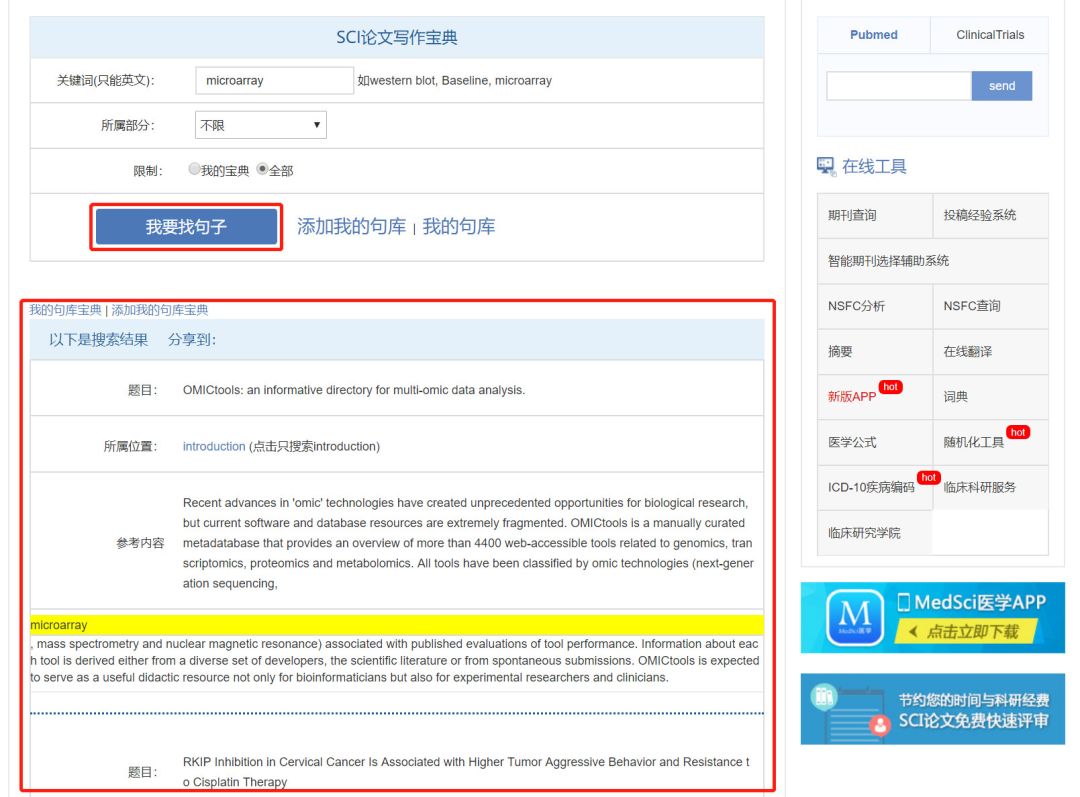The image size is (1080, 797).
Task: Open the 医学公式 tool
Action: (x=852, y=442)
